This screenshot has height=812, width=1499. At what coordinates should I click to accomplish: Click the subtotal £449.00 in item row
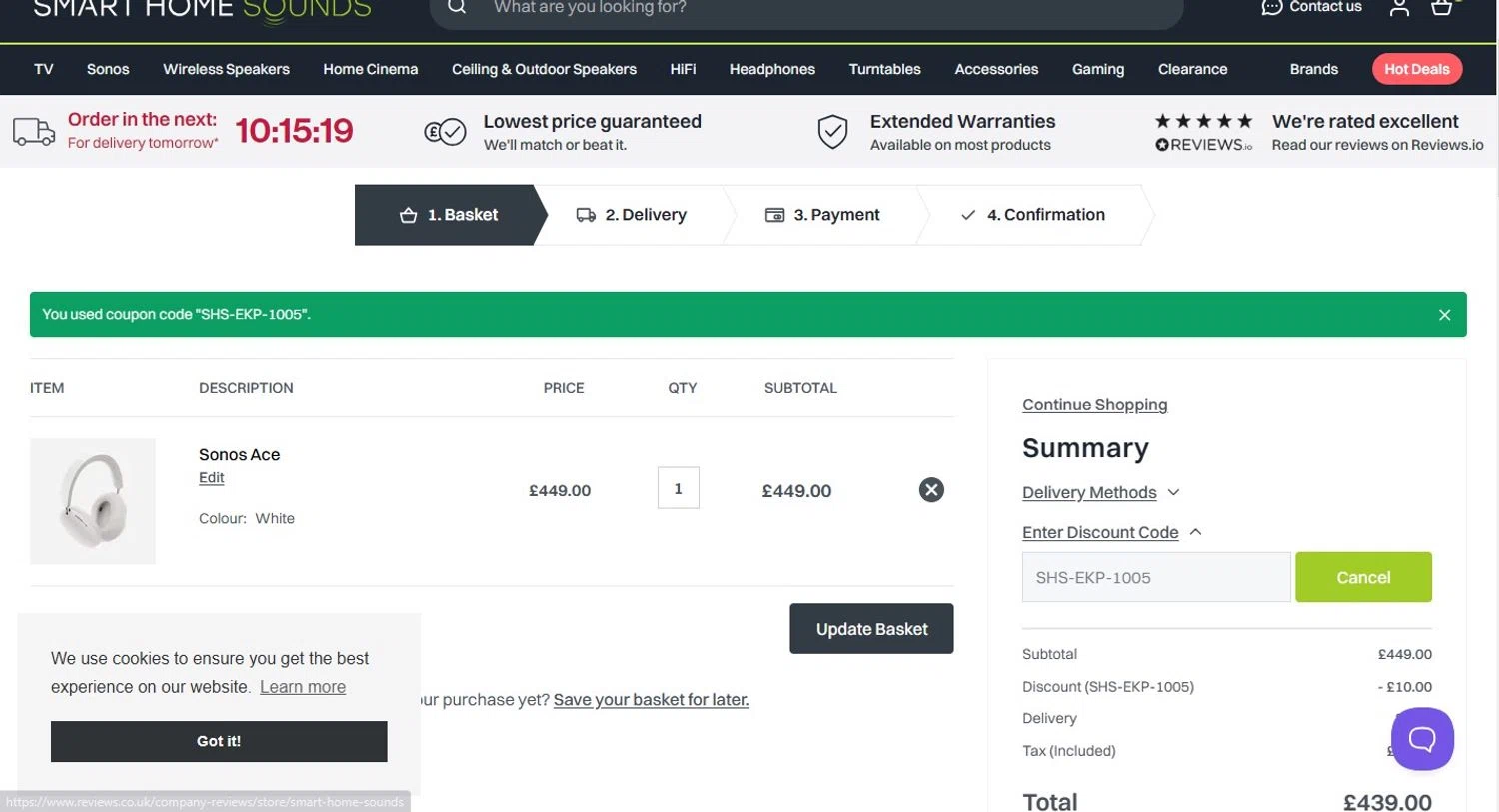click(796, 491)
